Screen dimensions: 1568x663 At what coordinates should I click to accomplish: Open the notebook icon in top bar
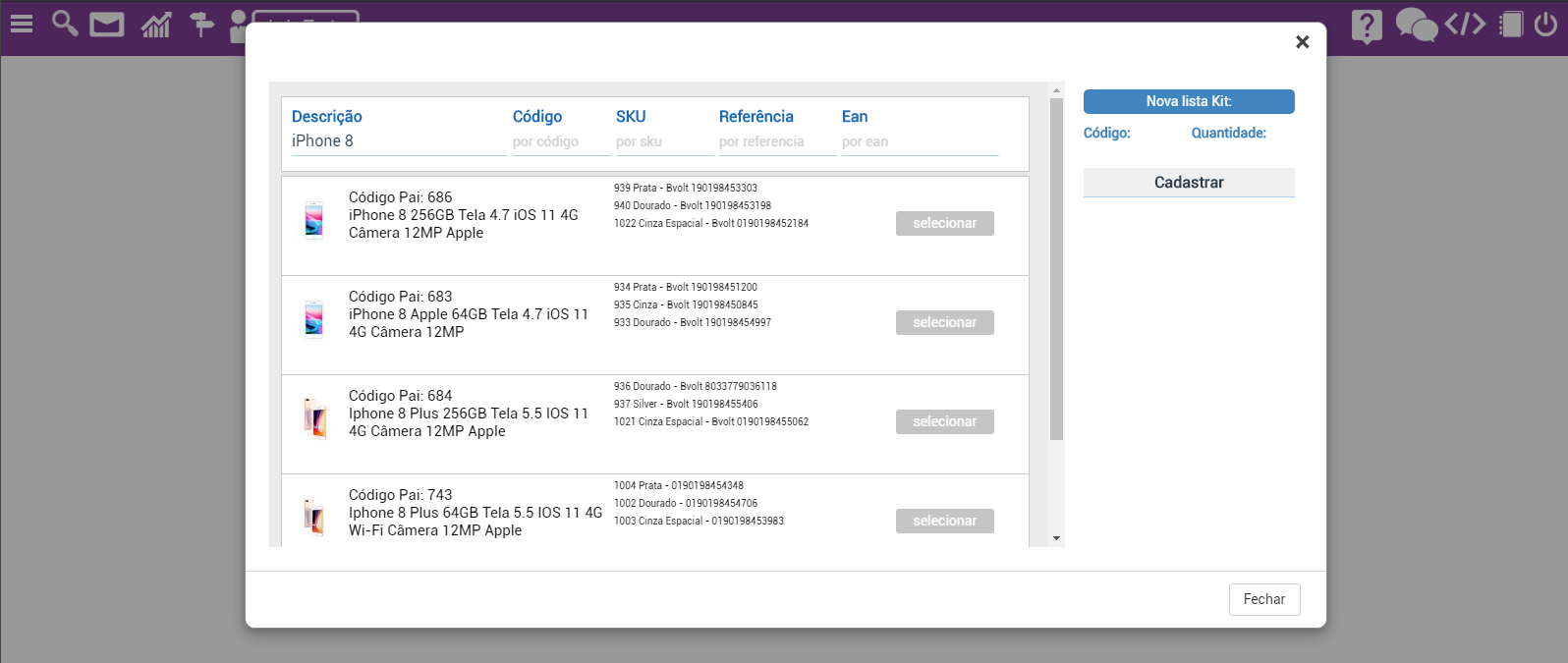pos(1511,24)
